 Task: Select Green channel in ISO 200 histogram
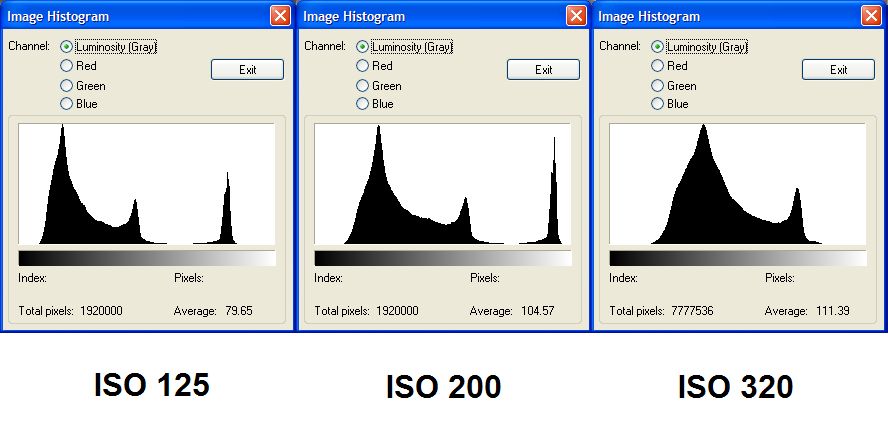pyautogui.click(x=362, y=85)
